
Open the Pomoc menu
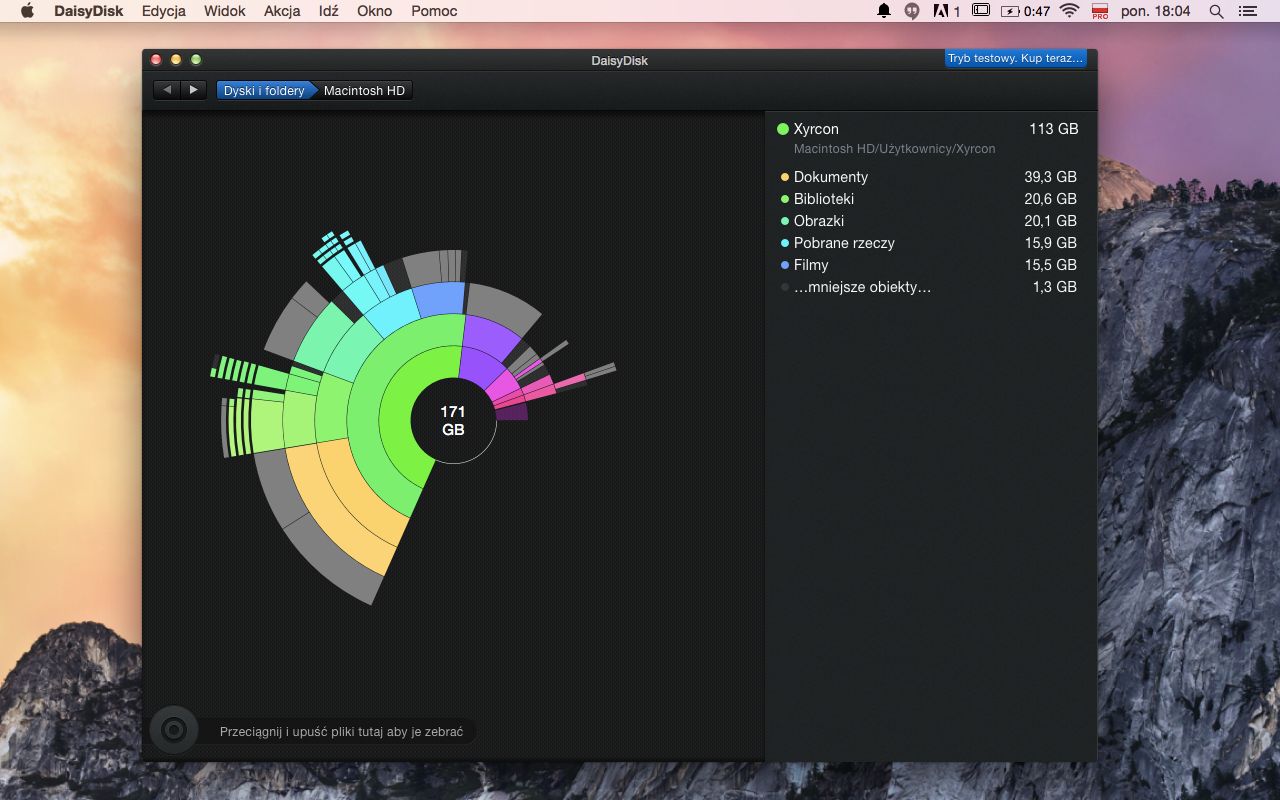(x=434, y=11)
